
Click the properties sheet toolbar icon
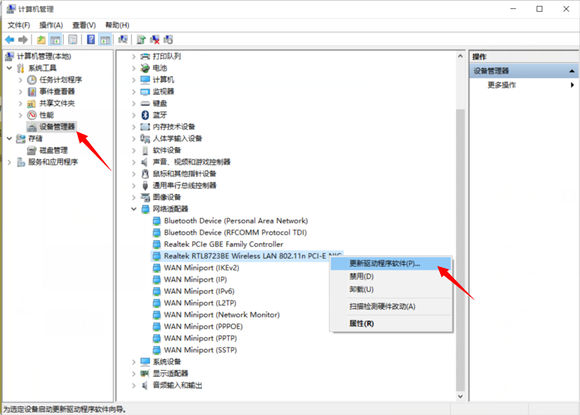(73, 39)
